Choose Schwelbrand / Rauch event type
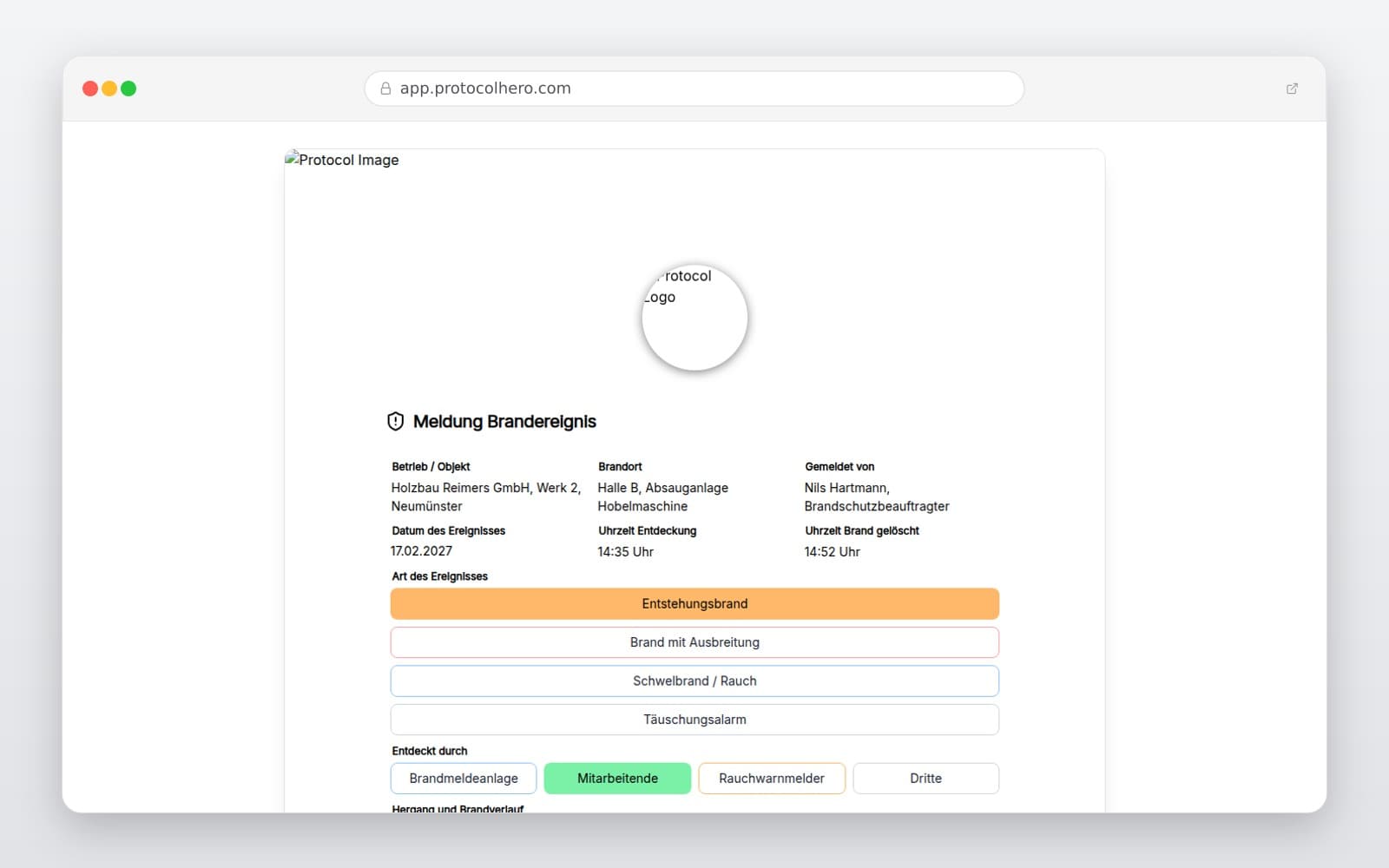The width and height of the screenshot is (1389, 868). [694, 681]
